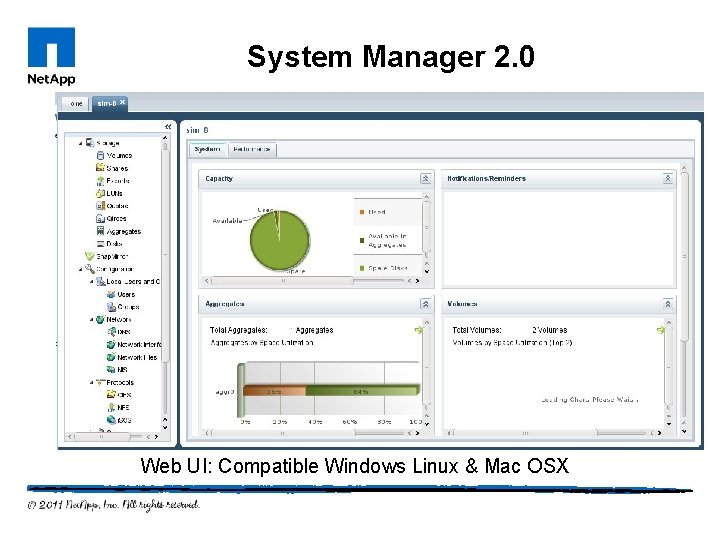The width and height of the screenshot is (720, 540).
Task: Click the green arrow in the Volumes panel
Action: click(660, 330)
